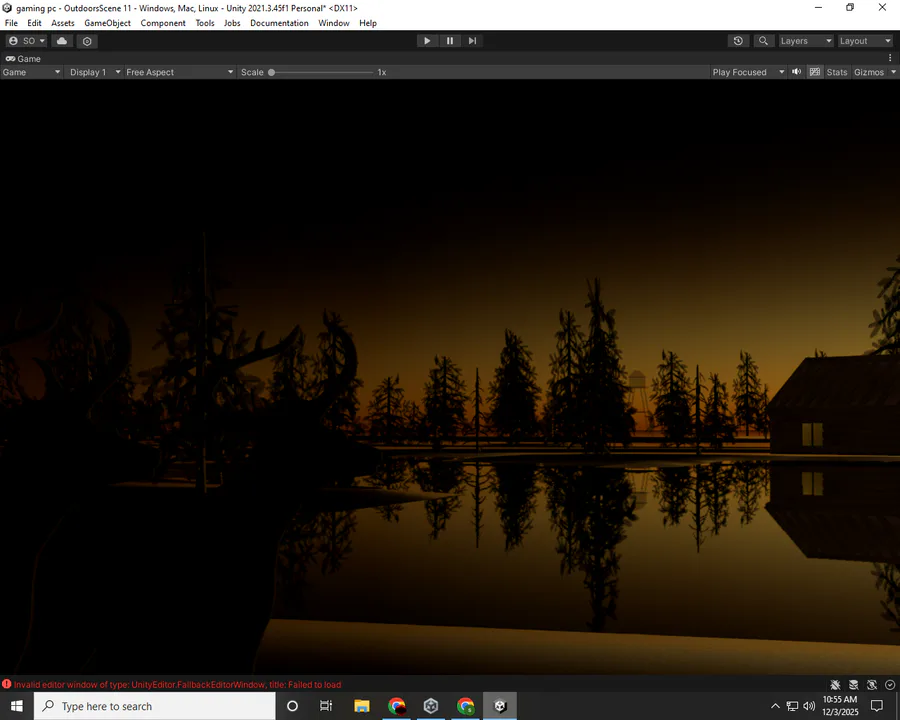Toggle the Stats overlay
Screen dimensions: 900x720
click(837, 72)
